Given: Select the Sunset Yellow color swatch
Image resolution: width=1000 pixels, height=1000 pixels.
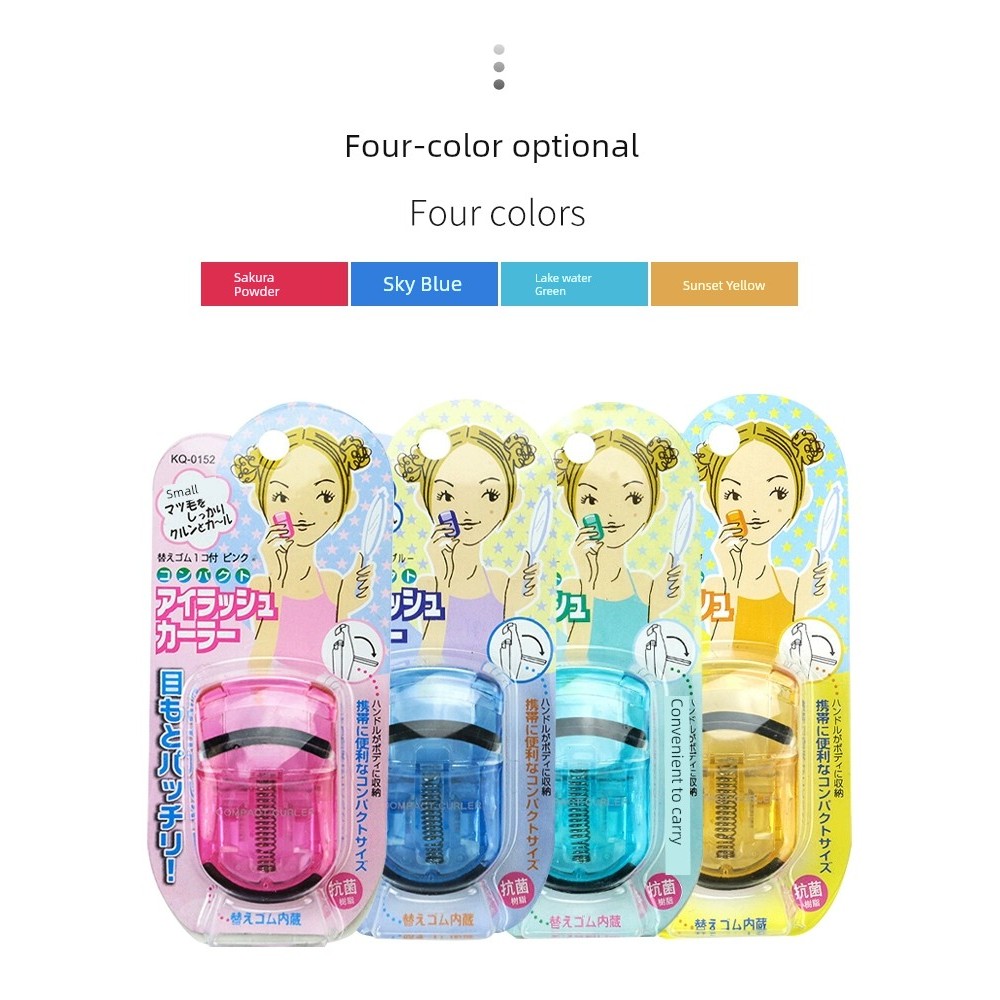Looking at the screenshot, I should point(724,284).
